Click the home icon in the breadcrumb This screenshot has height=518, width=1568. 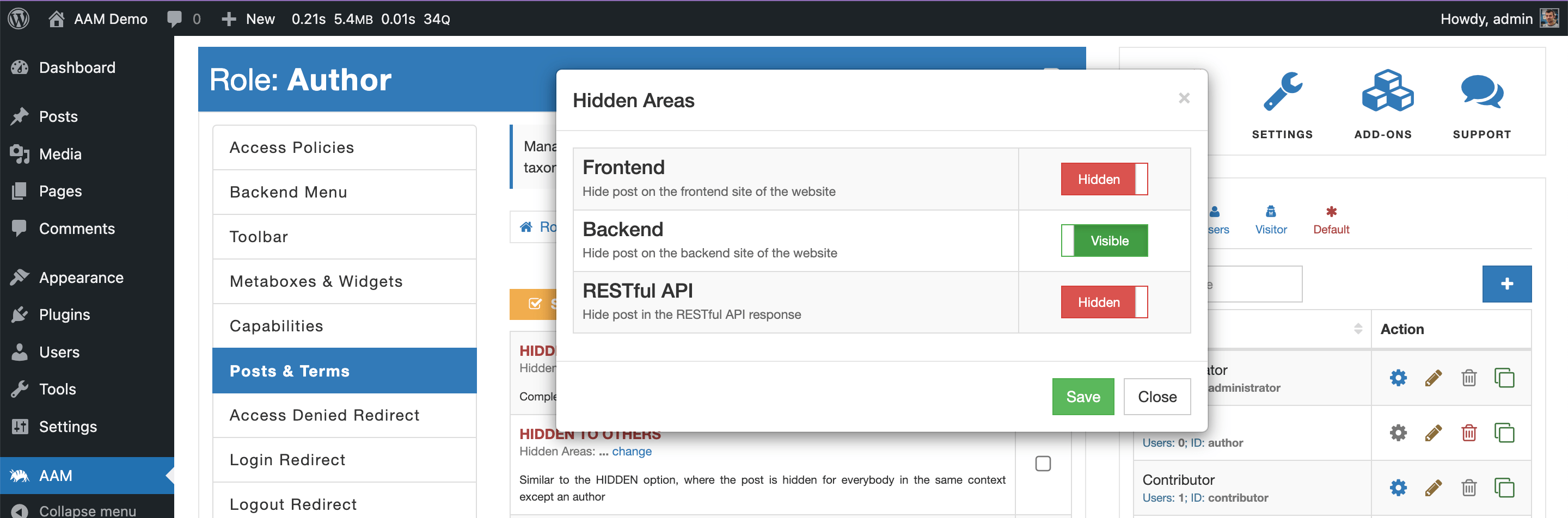coord(526,227)
